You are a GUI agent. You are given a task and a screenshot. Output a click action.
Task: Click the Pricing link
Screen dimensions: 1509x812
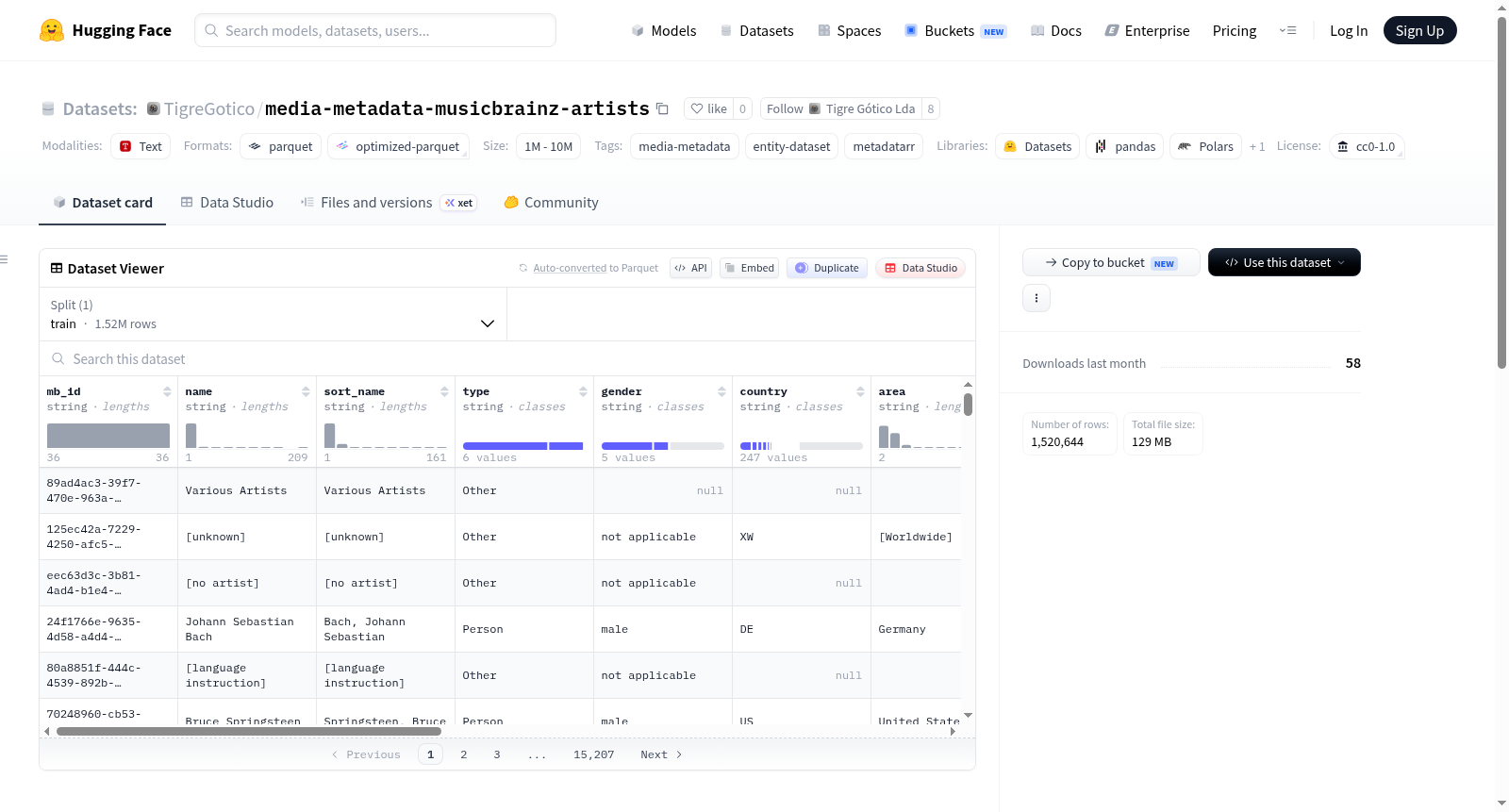click(x=1234, y=30)
